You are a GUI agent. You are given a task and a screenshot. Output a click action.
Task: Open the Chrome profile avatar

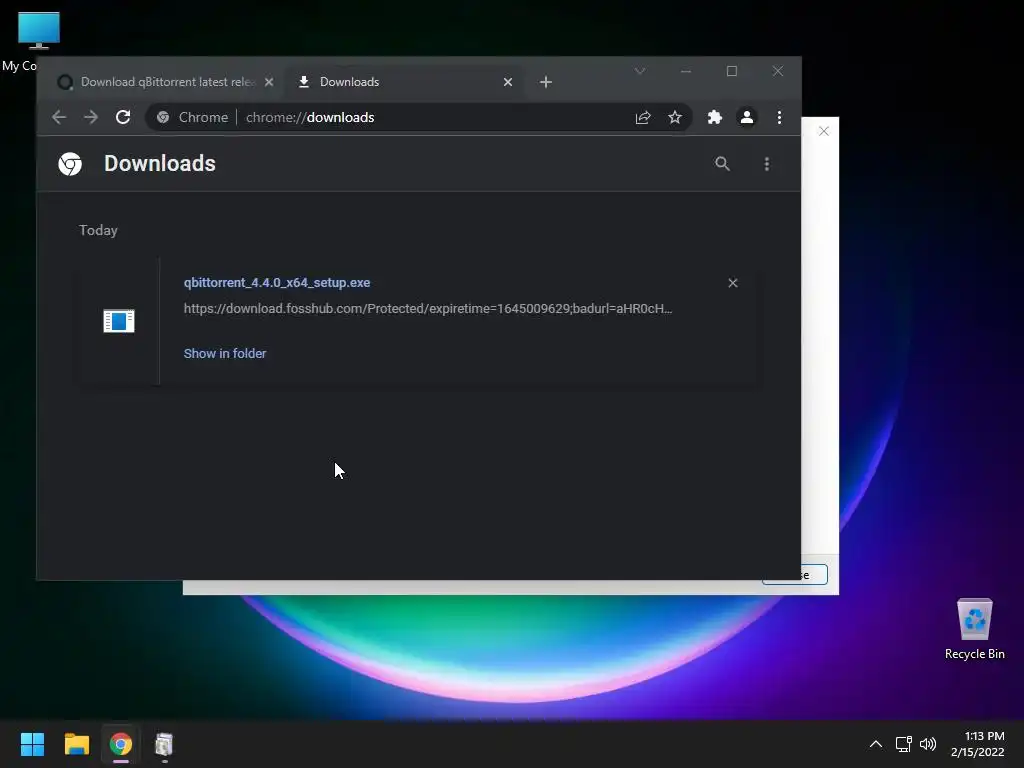click(x=746, y=118)
